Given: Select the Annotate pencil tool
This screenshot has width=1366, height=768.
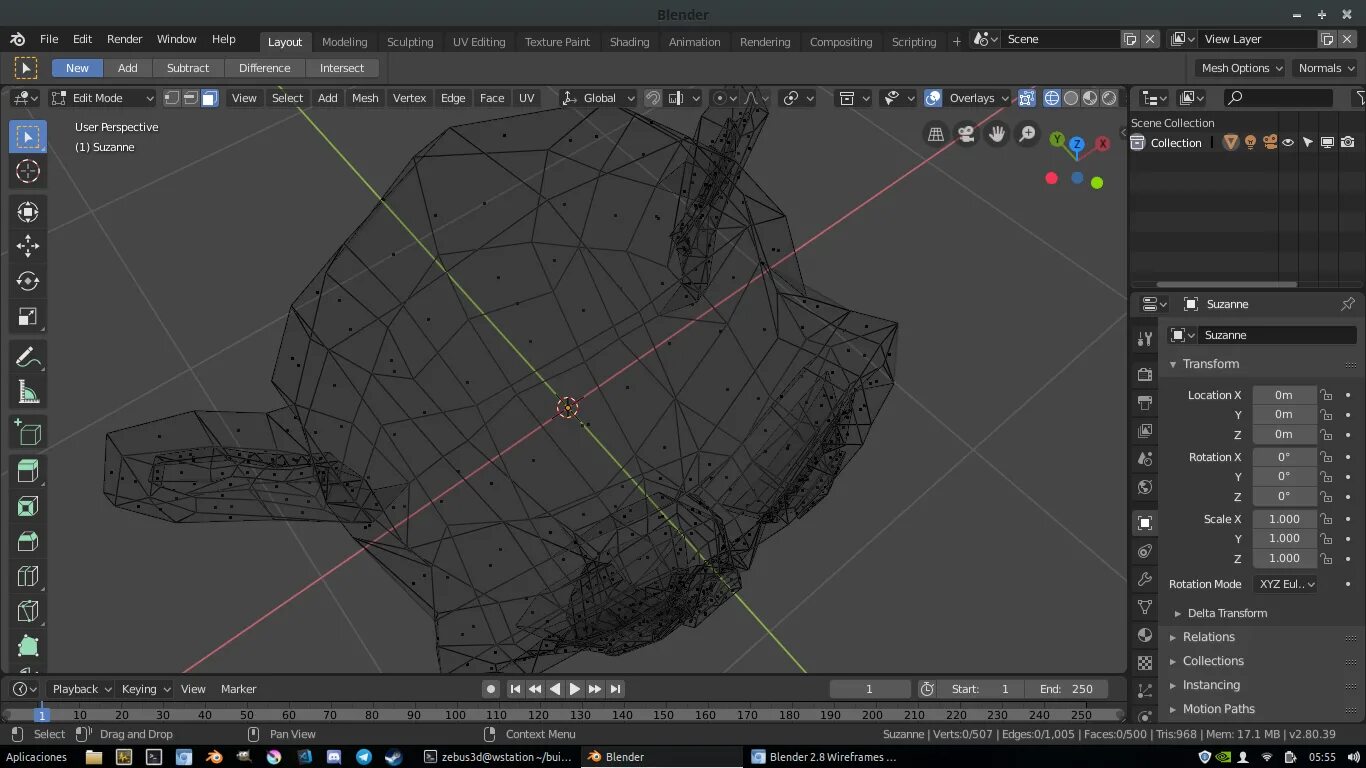Looking at the screenshot, I should pos(28,358).
